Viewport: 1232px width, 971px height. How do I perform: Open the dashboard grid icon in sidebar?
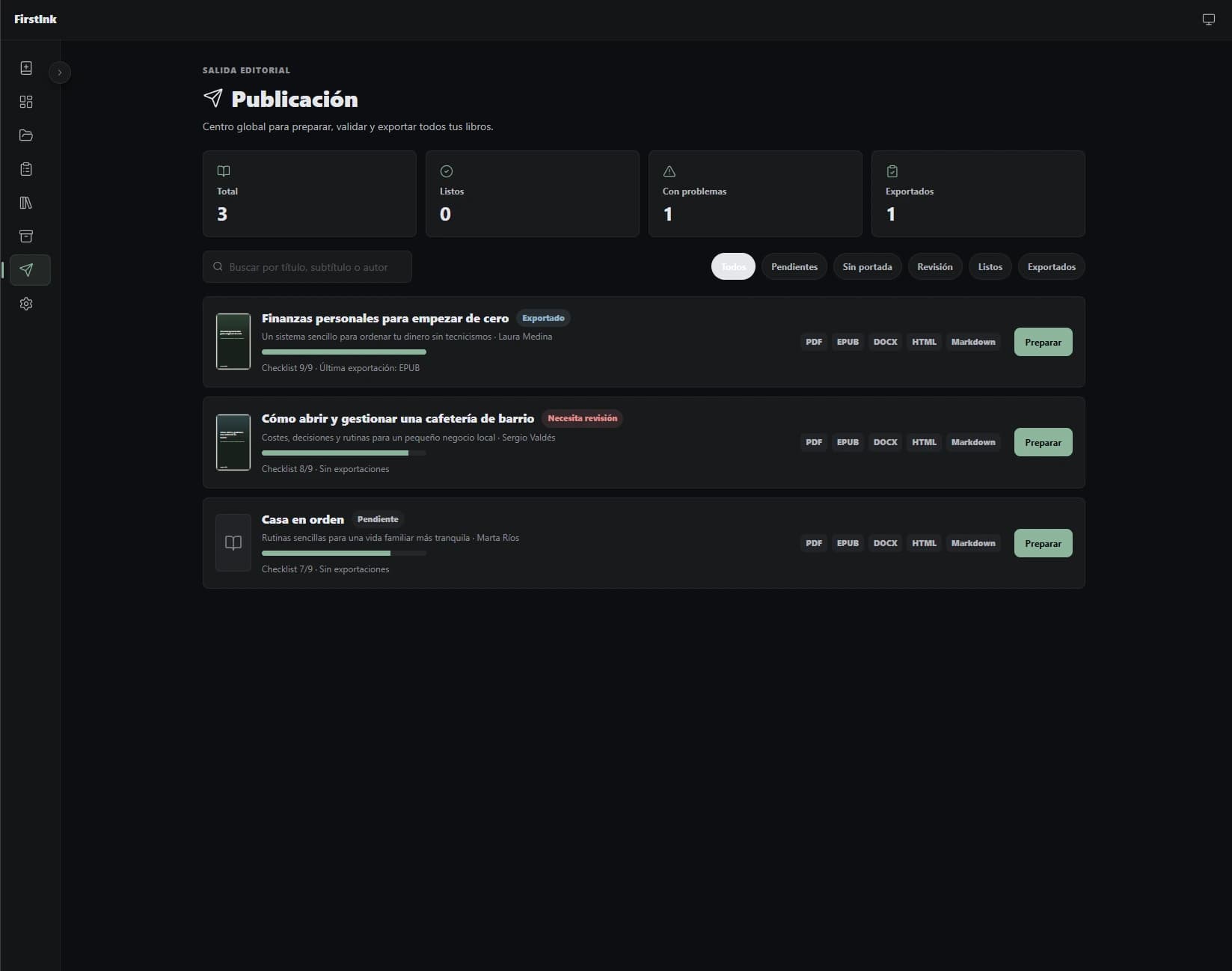(x=26, y=102)
